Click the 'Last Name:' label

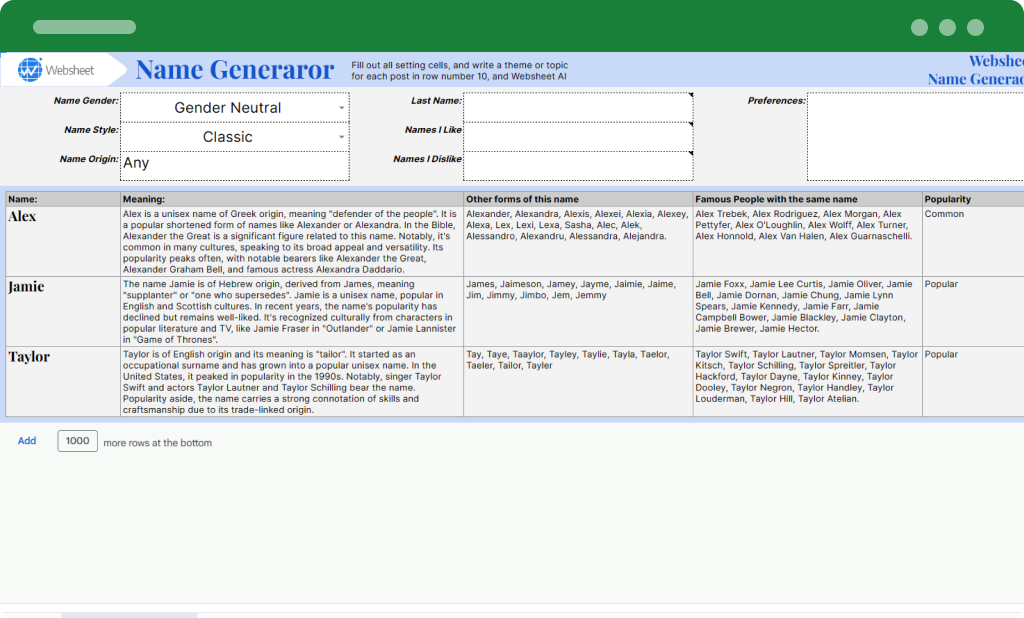[436, 101]
